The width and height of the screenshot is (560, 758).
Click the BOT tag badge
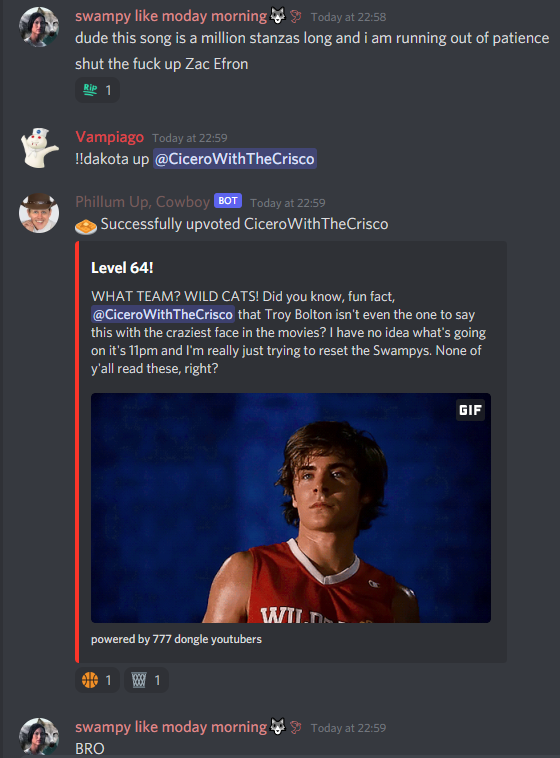[228, 201]
